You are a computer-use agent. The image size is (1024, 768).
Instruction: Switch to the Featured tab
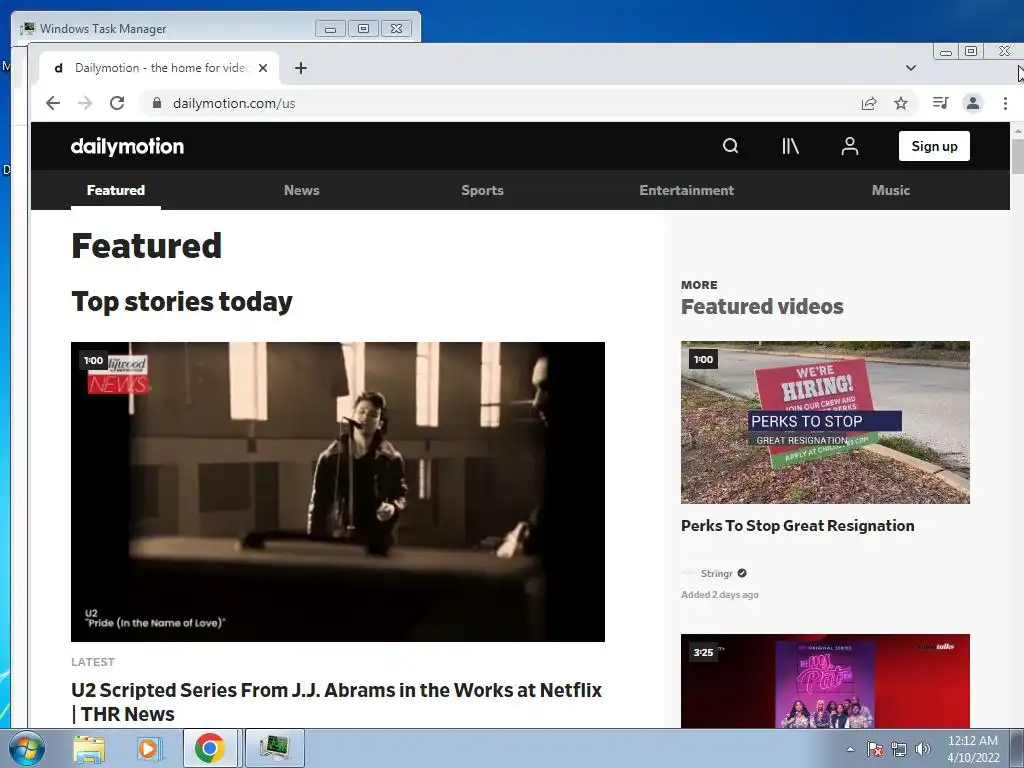click(x=116, y=190)
